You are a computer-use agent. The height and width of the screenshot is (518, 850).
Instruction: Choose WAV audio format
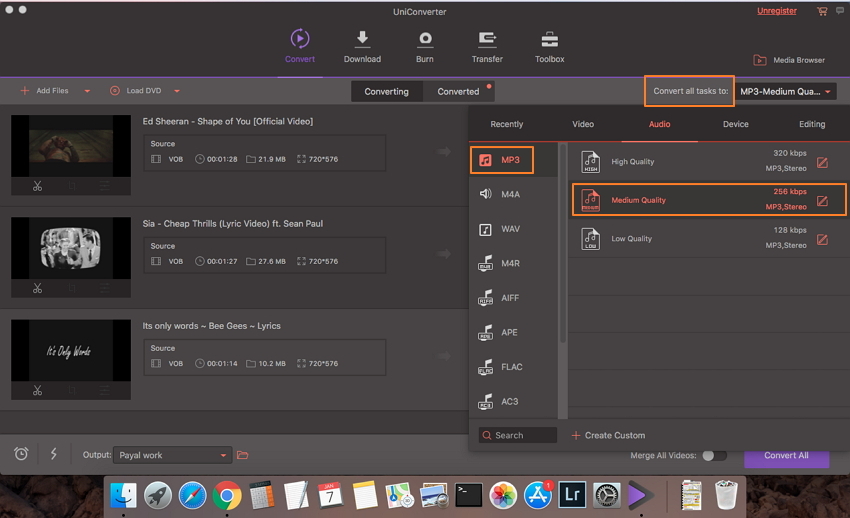pos(513,229)
